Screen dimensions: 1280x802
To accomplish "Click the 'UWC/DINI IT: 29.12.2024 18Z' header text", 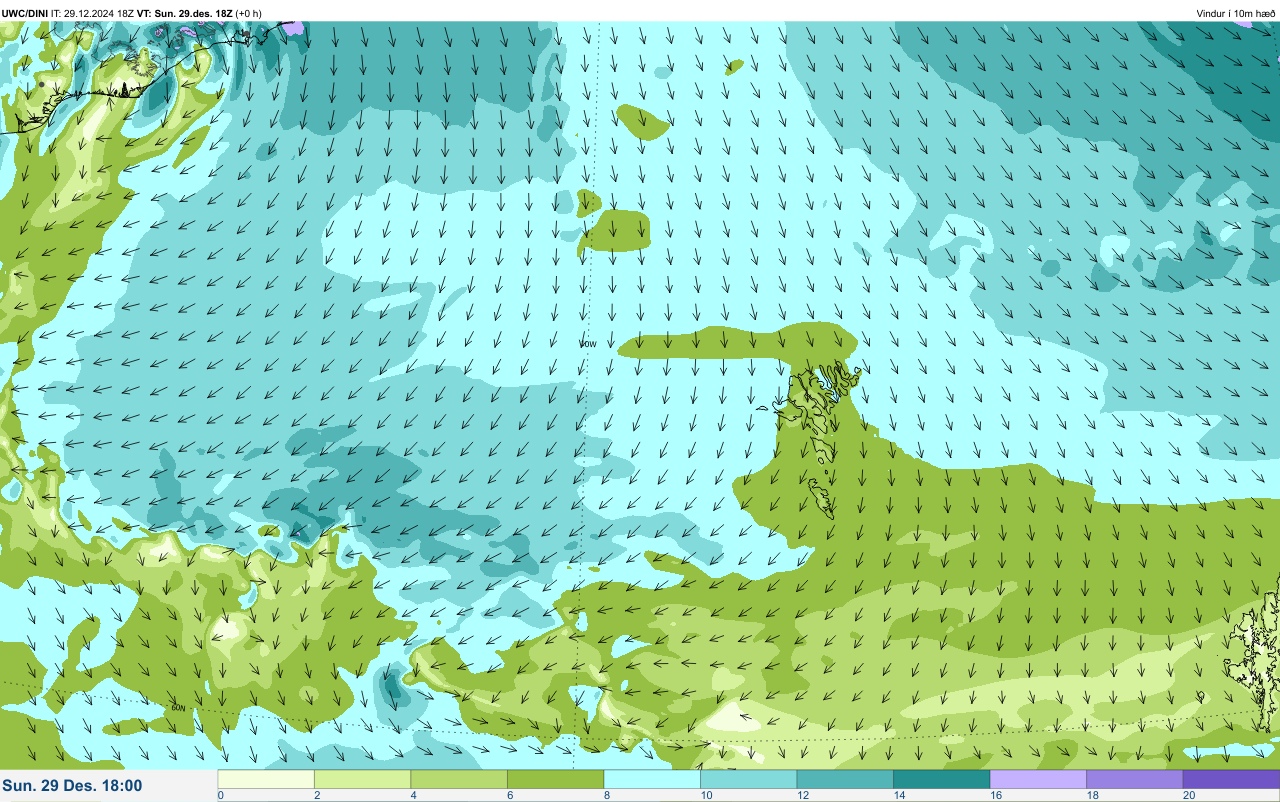I will (68, 13).
